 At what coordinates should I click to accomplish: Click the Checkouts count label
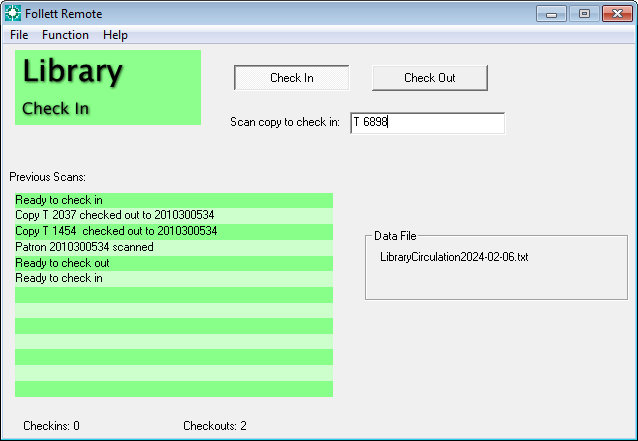pos(214,426)
